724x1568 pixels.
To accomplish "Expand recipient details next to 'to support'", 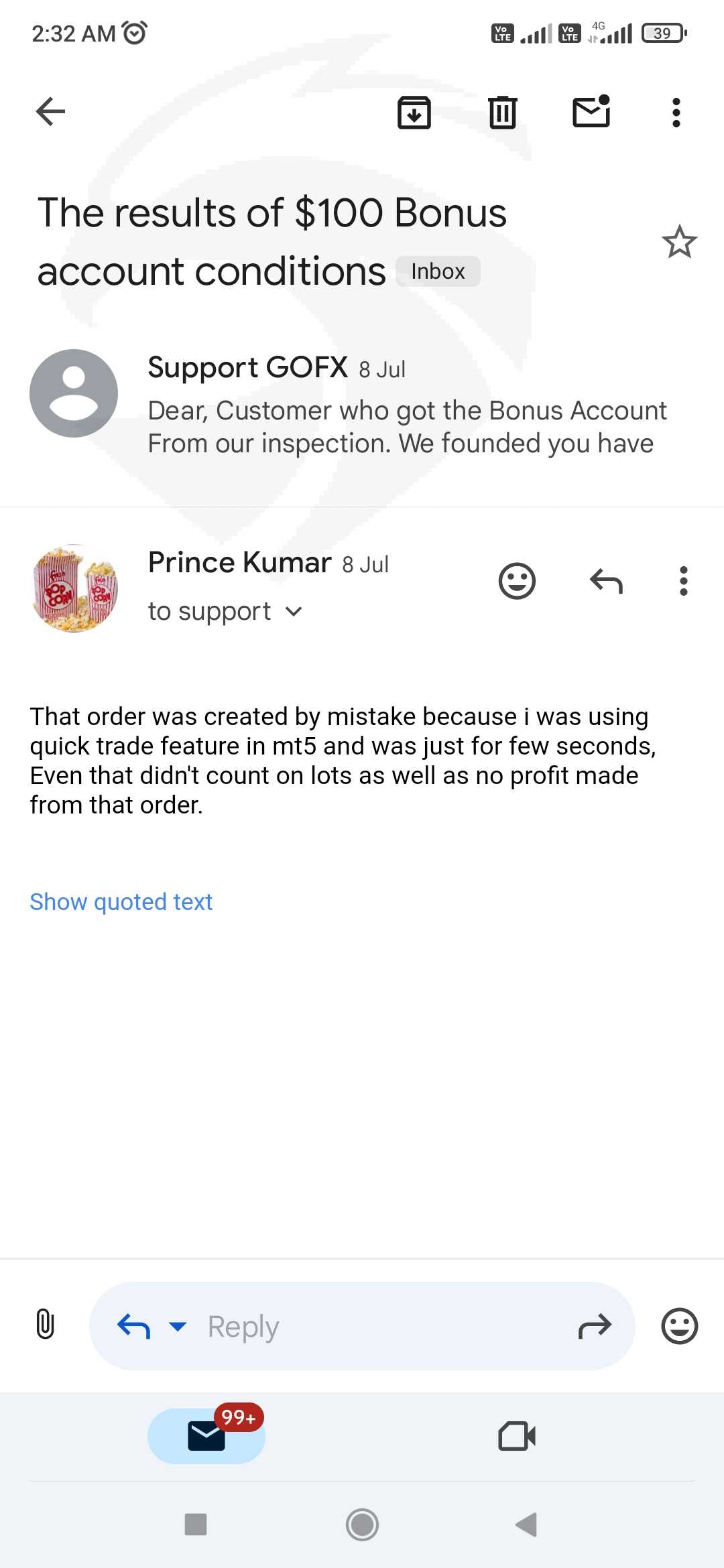I will (x=294, y=611).
